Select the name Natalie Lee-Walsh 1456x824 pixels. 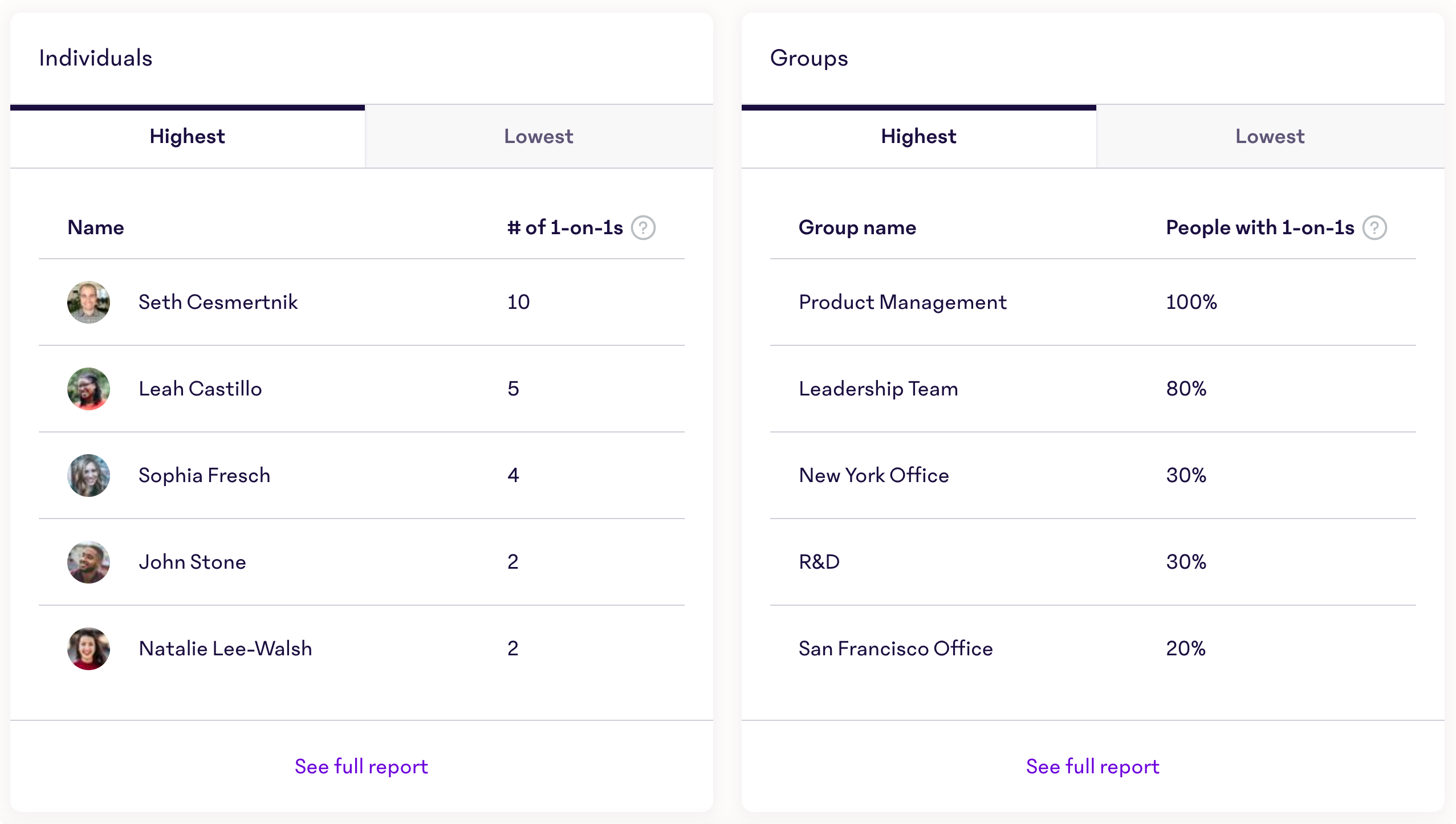[225, 648]
